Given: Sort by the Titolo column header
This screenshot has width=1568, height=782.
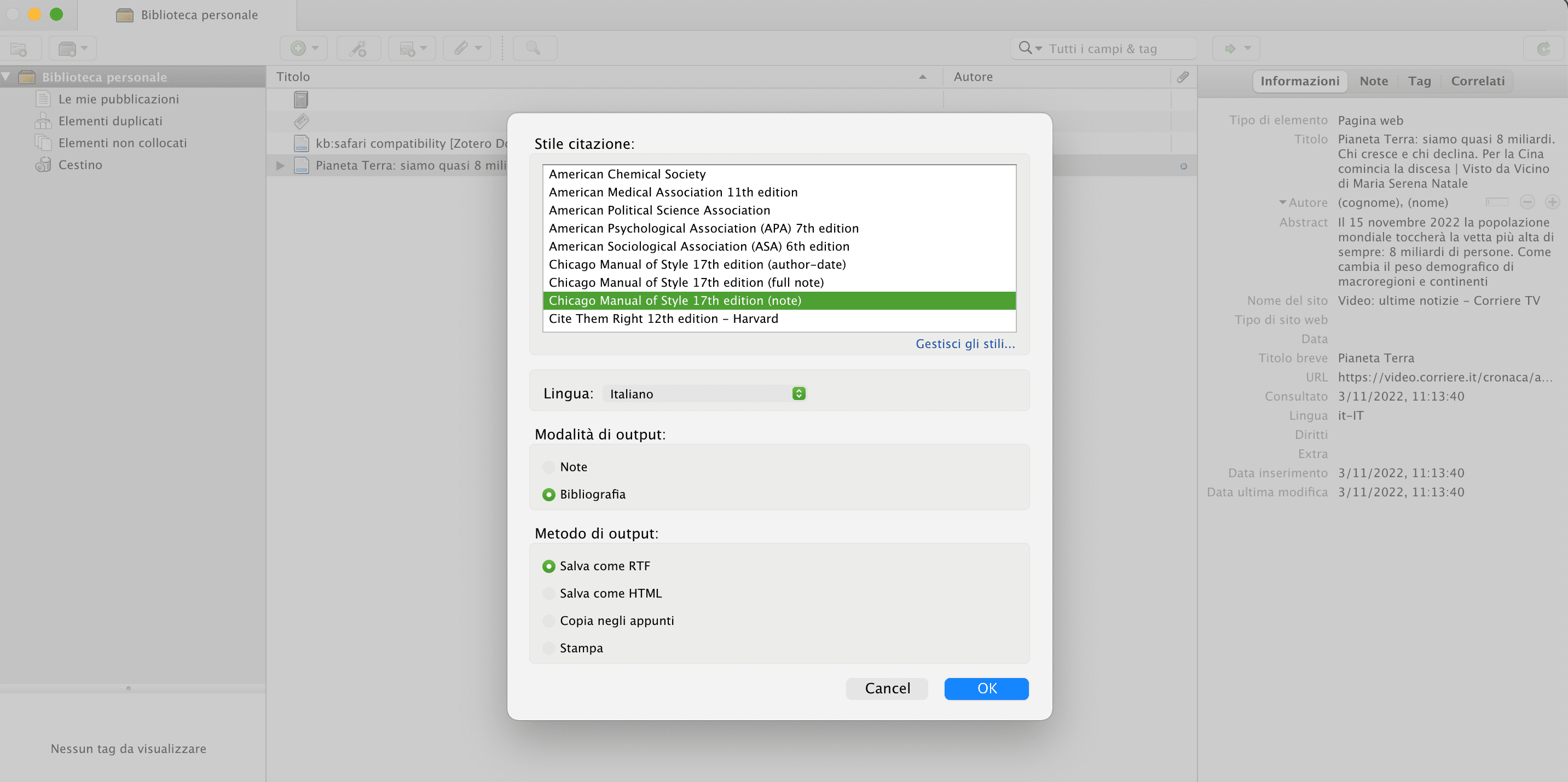Looking at the screenshot, I should [604, 77].
